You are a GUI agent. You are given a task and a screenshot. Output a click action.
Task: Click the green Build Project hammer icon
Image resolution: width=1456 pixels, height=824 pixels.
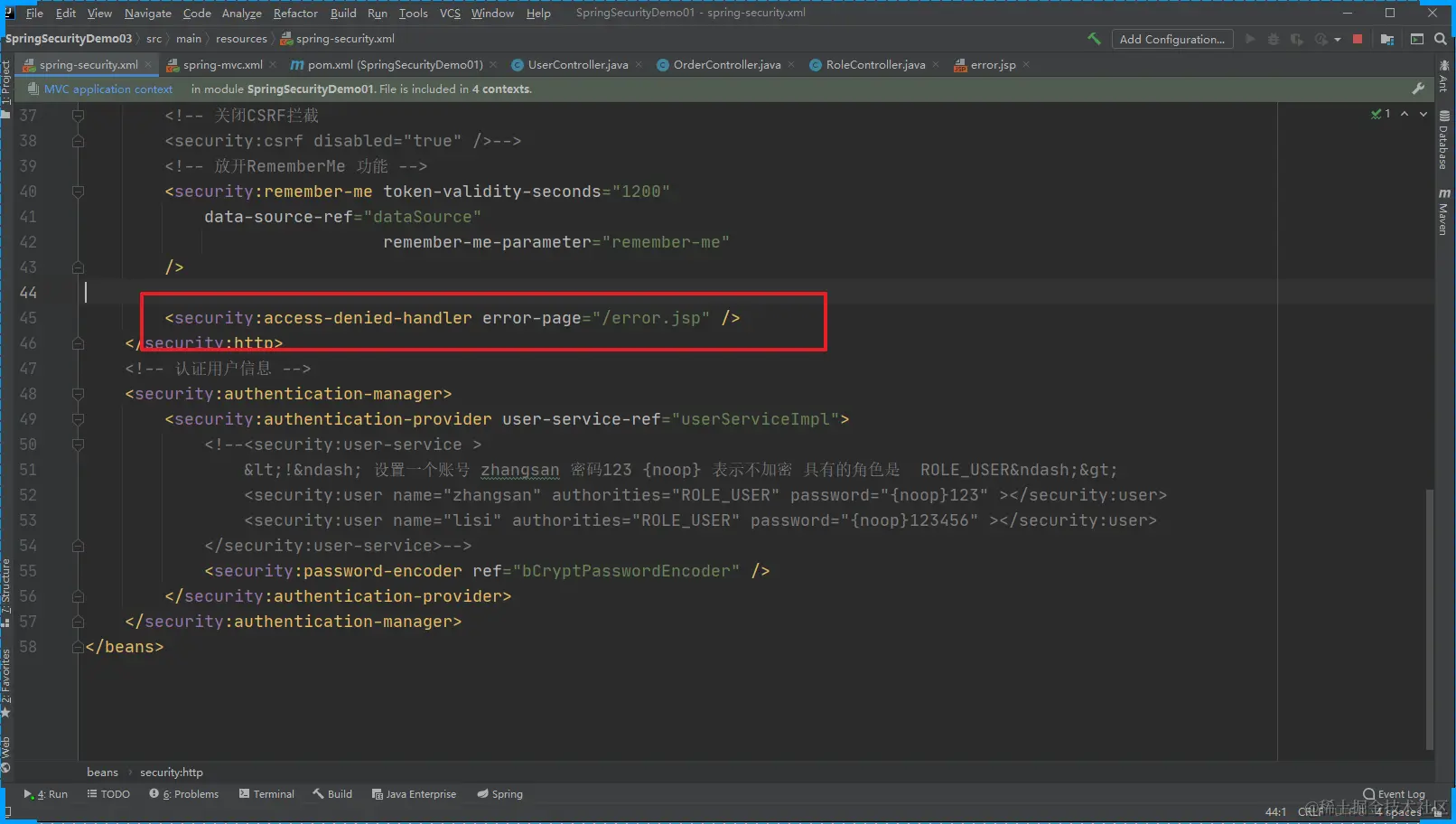click(1094, 39)
